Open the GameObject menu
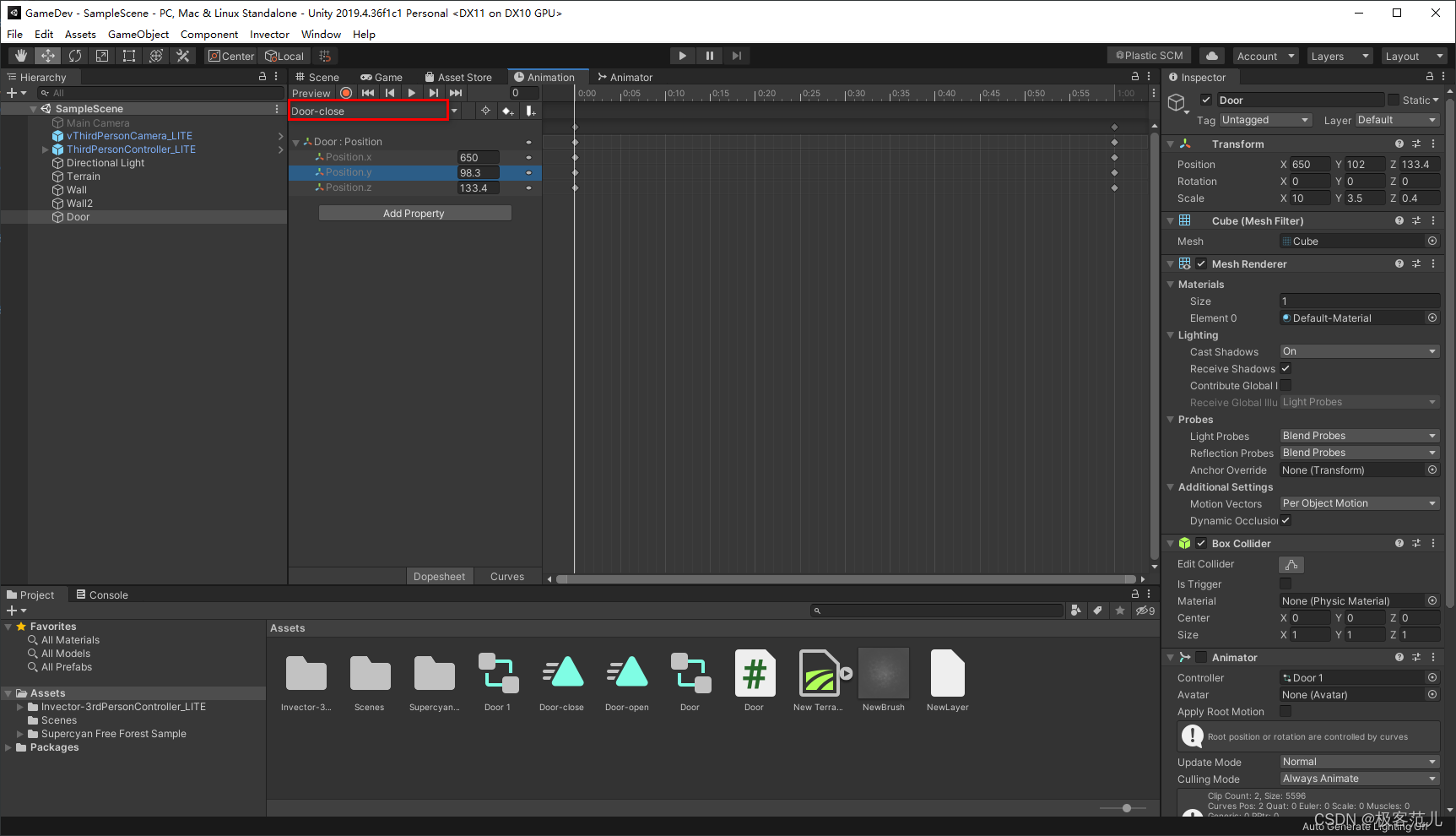This screenshot has height=836, width=1456. (x=138, y=35)
